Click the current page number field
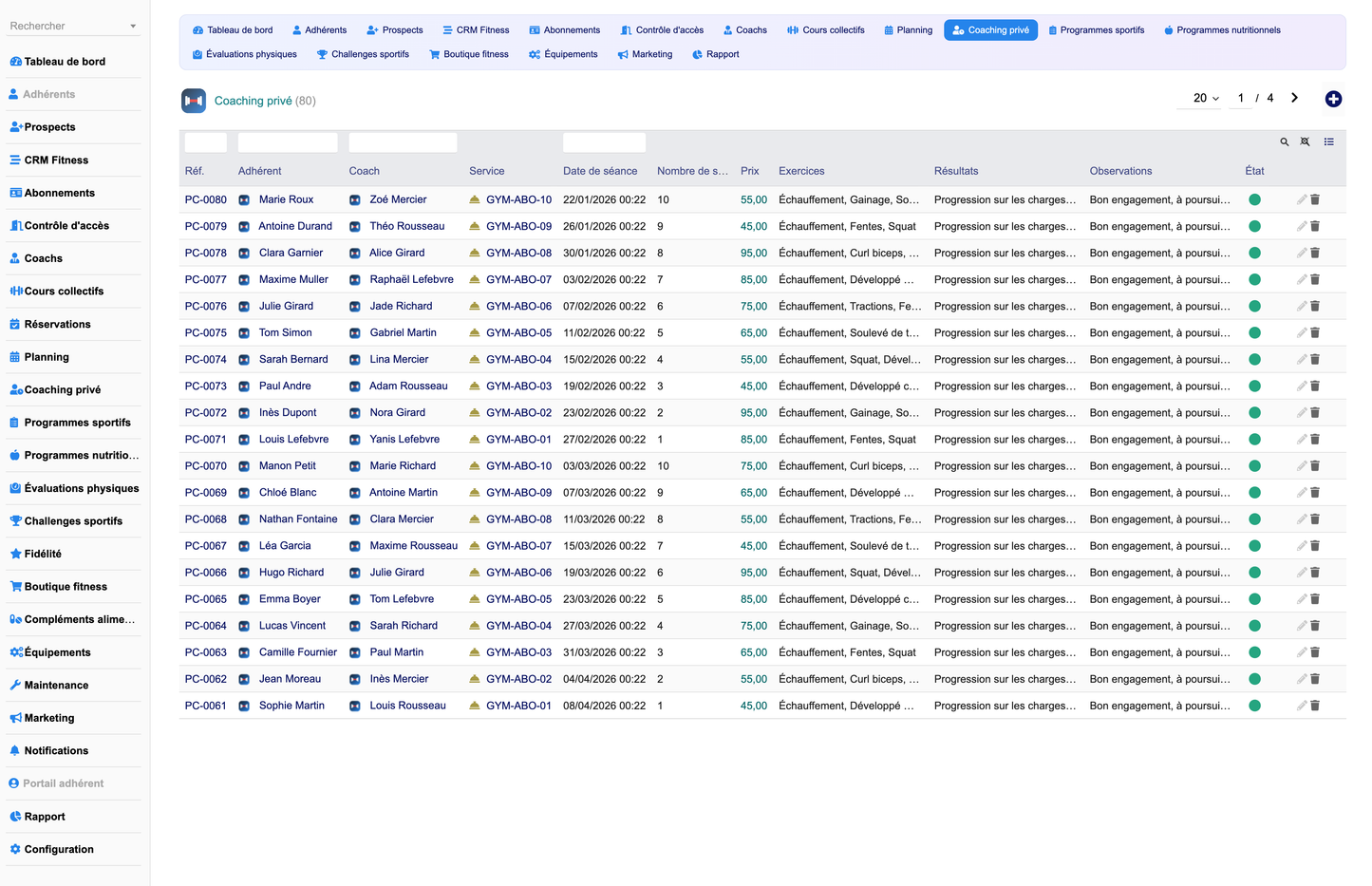The image size is (1372, 886). click(1241, 98)
